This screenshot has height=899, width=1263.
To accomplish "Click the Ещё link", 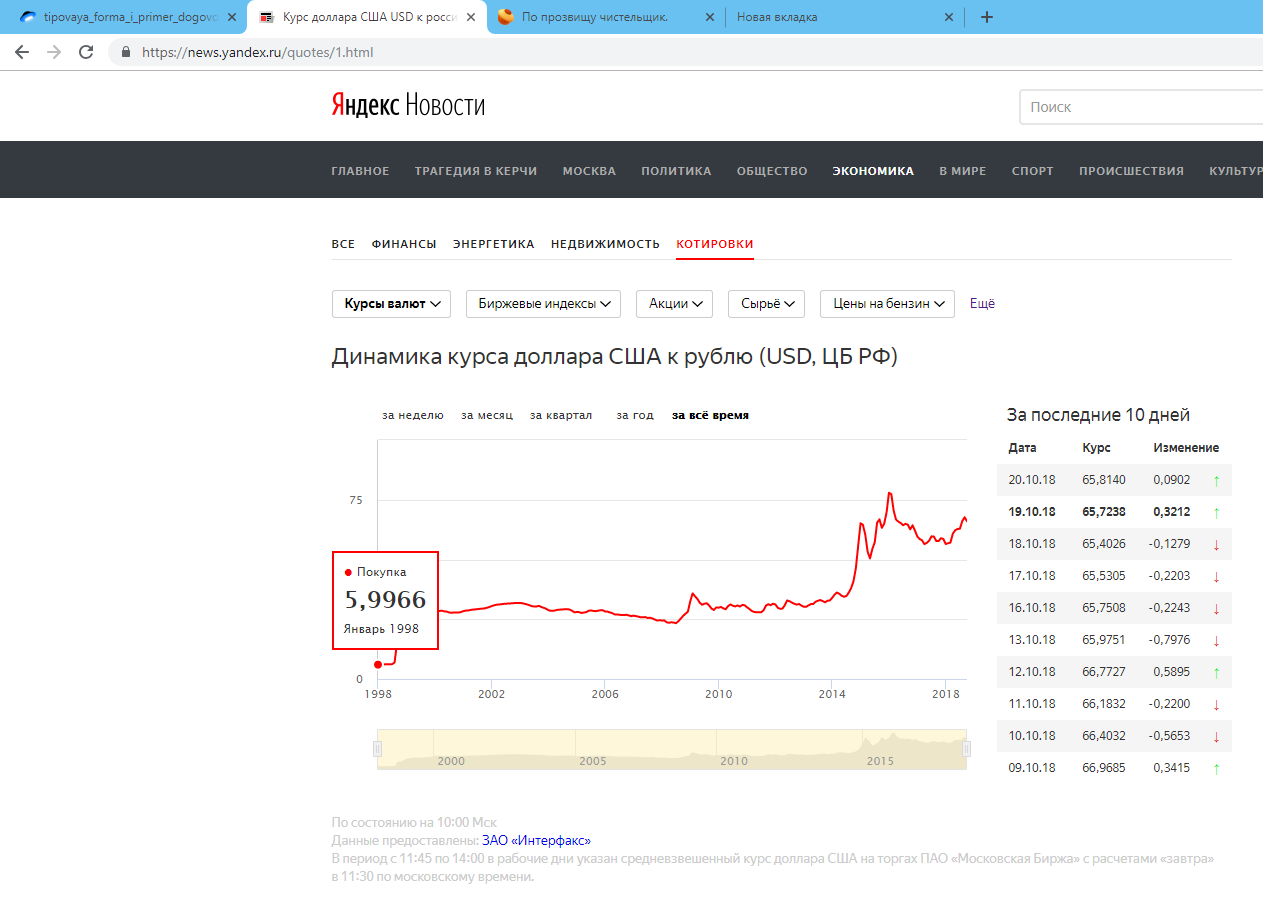I will tap(982, 304).
